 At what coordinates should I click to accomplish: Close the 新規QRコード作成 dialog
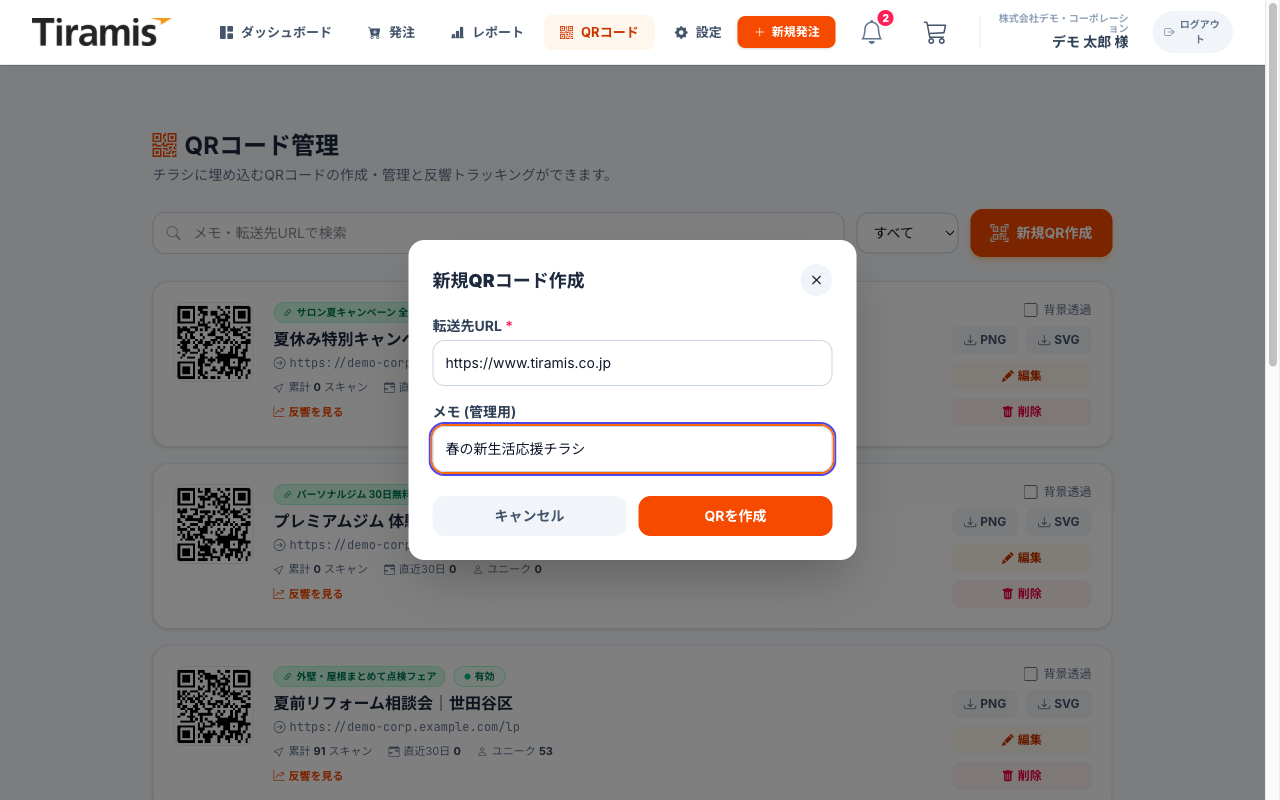[816, 280]
